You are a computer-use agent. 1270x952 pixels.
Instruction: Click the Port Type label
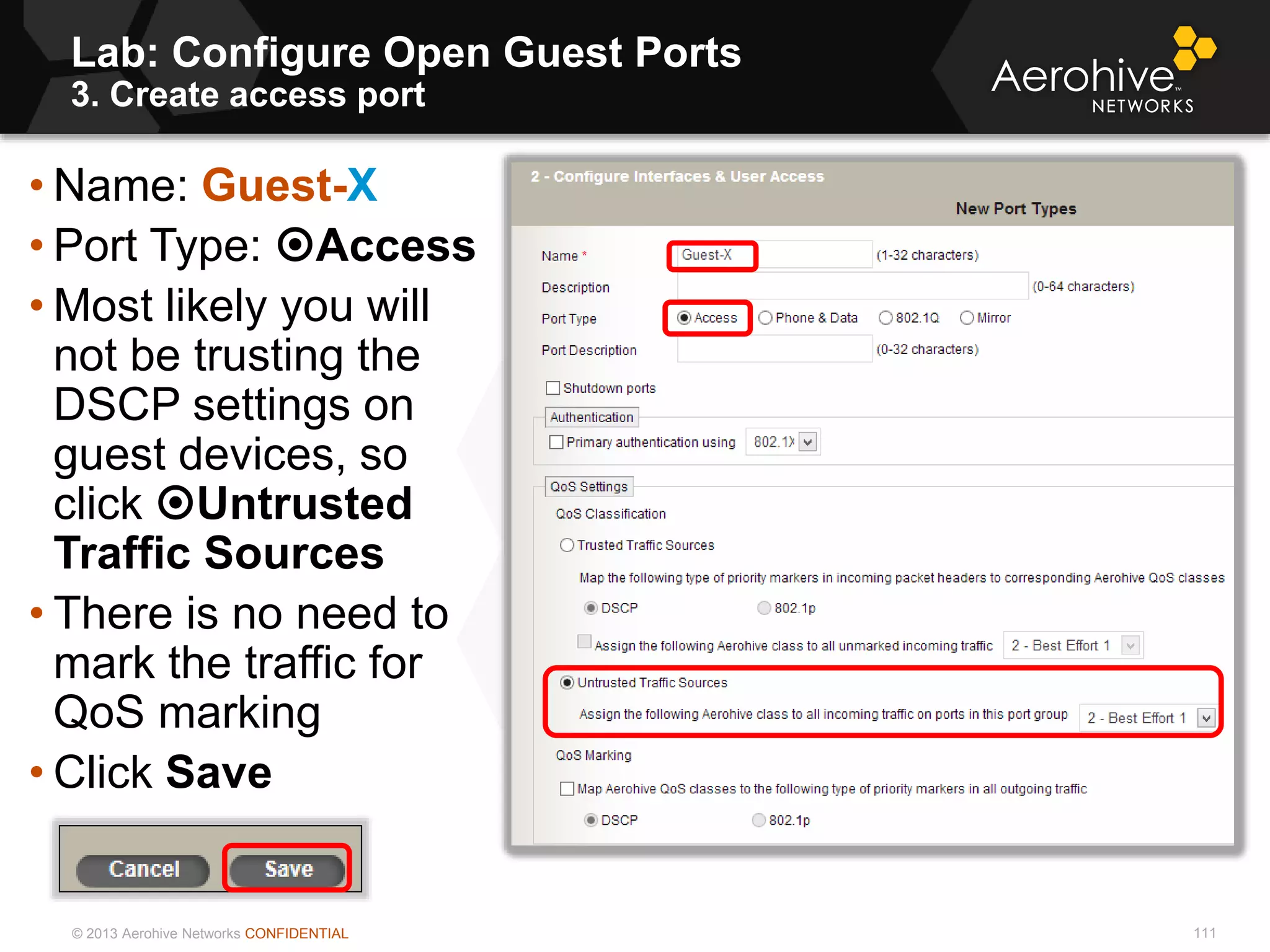pos(569,319)
